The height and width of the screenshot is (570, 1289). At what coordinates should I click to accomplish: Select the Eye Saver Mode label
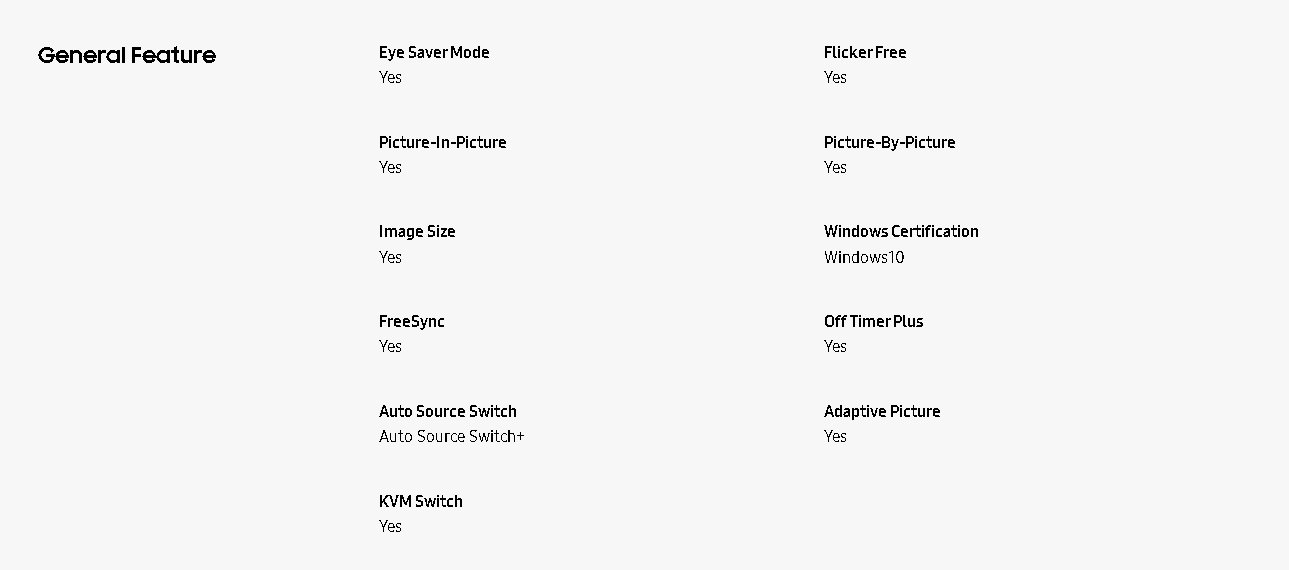point(434,52)
